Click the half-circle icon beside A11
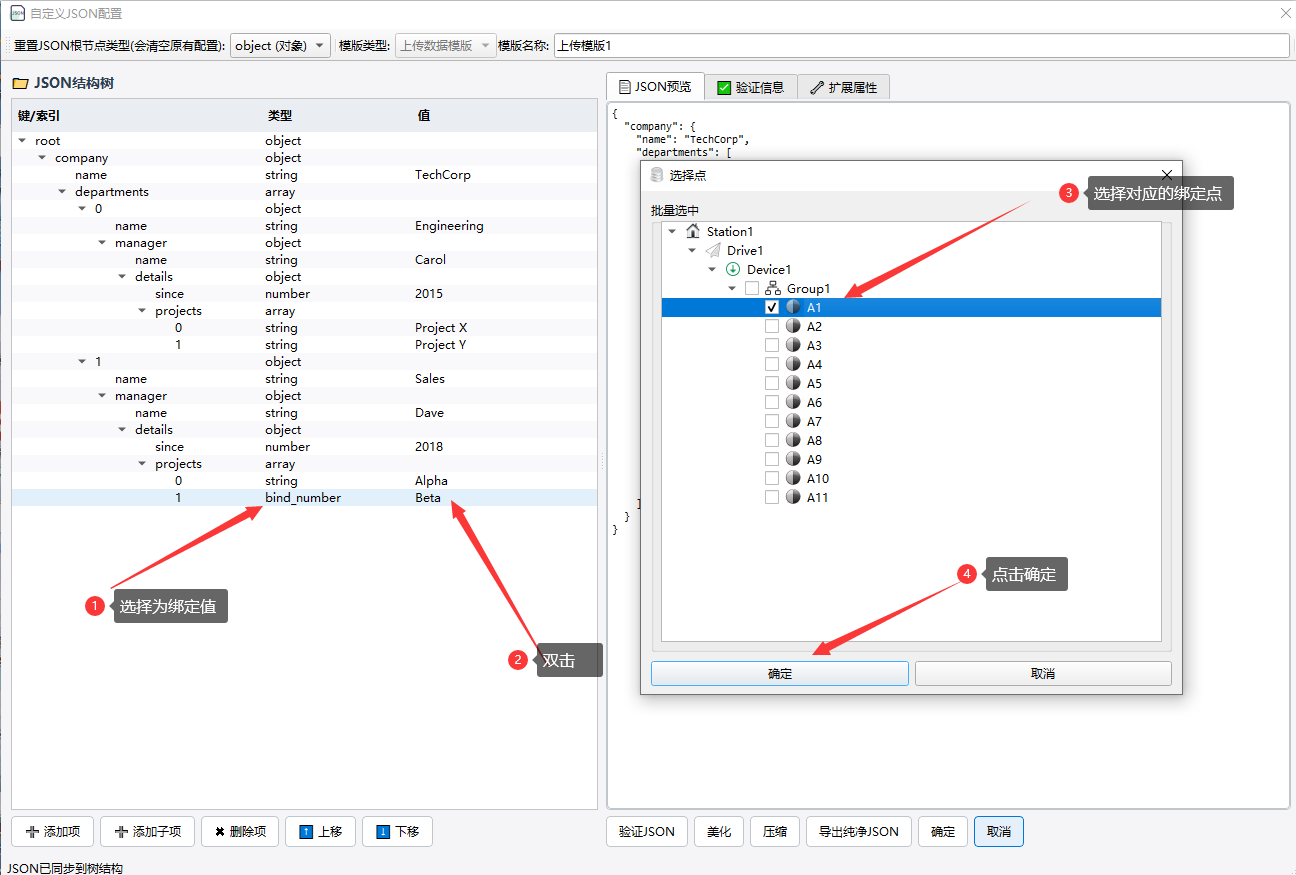The height and width of the screenshot is (875, 1296). (x=793, y=497)
